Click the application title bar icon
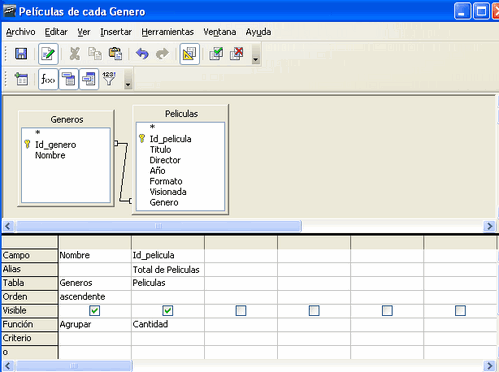Image resolution: width=499 pixels, height=372 pixels. coord(9,11)
